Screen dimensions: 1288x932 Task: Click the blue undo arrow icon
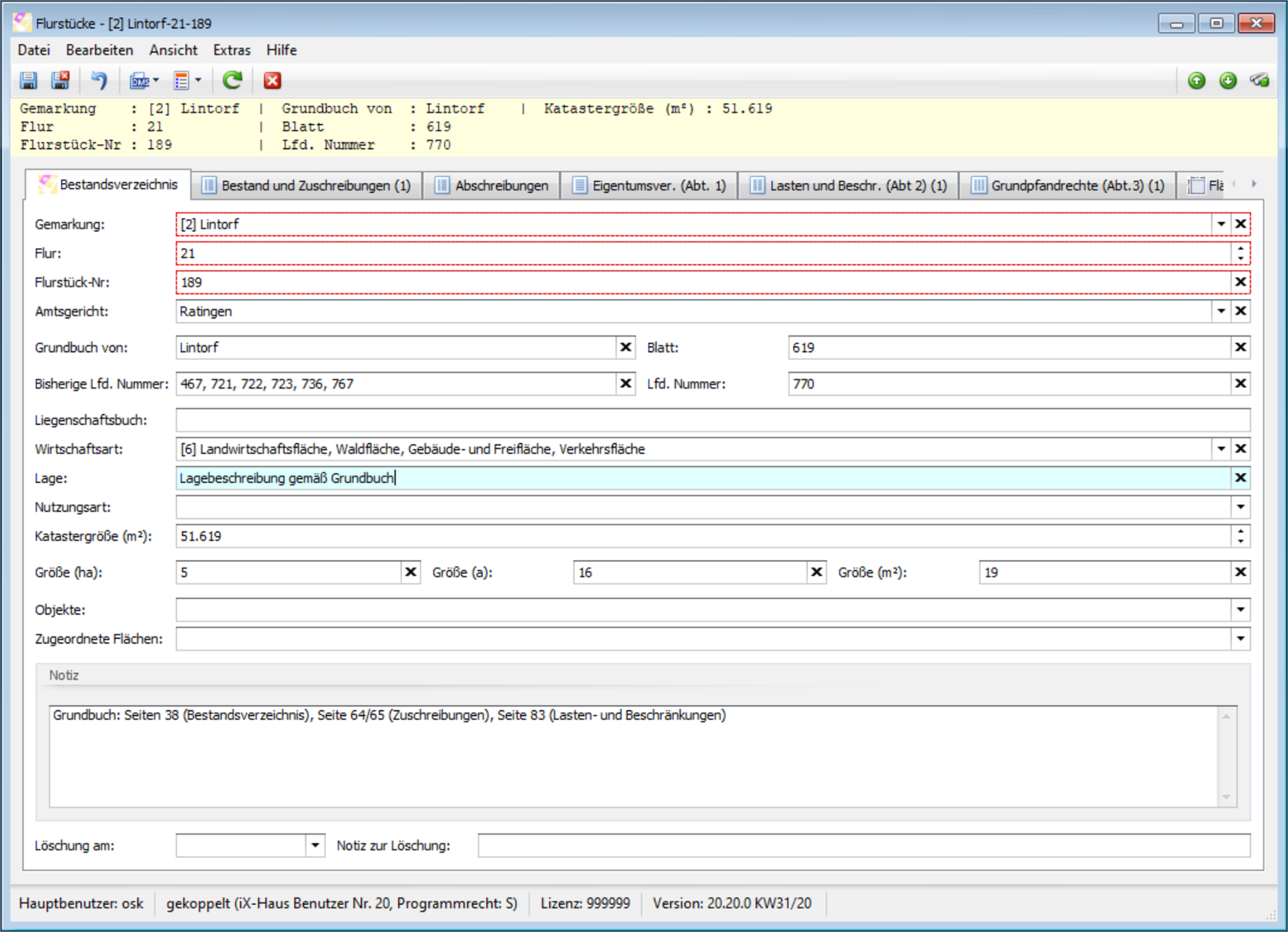pyautogui.click(x=99, y=81)
